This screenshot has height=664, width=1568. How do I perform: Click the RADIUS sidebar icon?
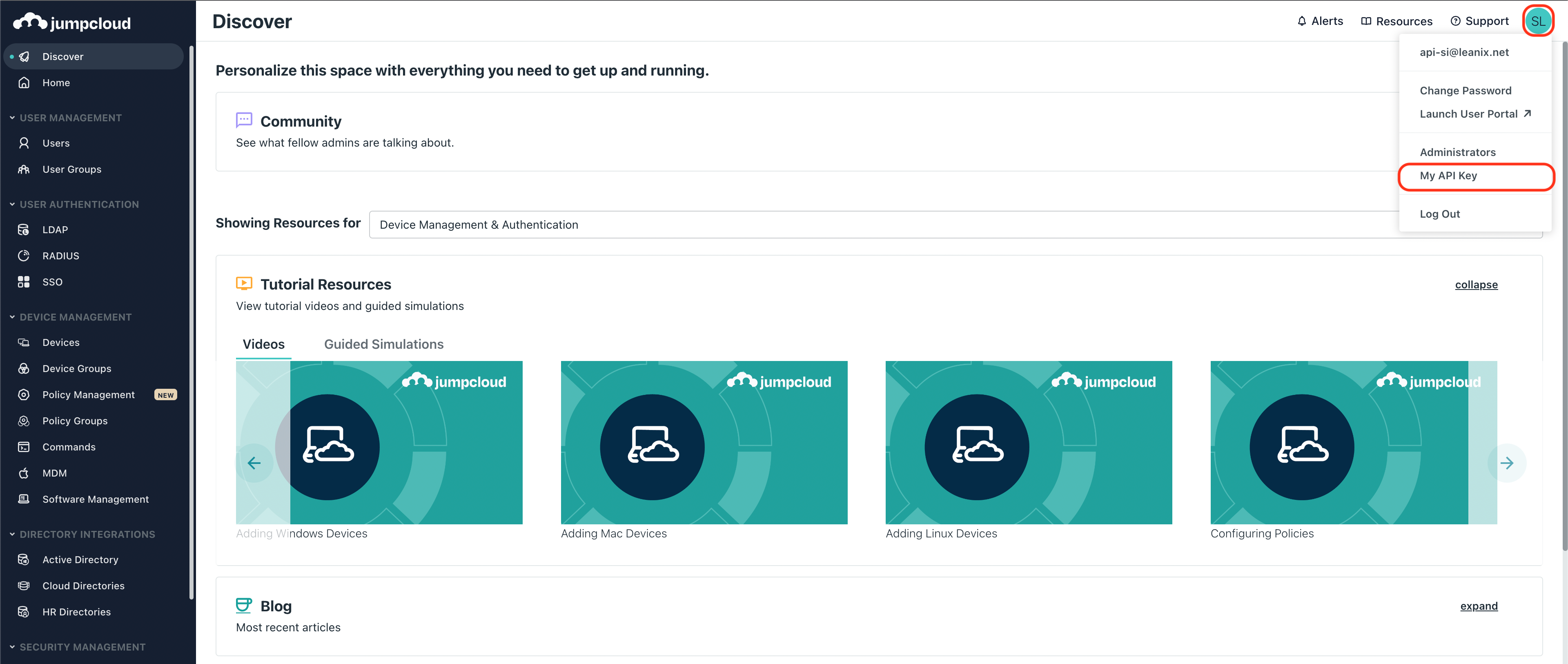[24, 256]
